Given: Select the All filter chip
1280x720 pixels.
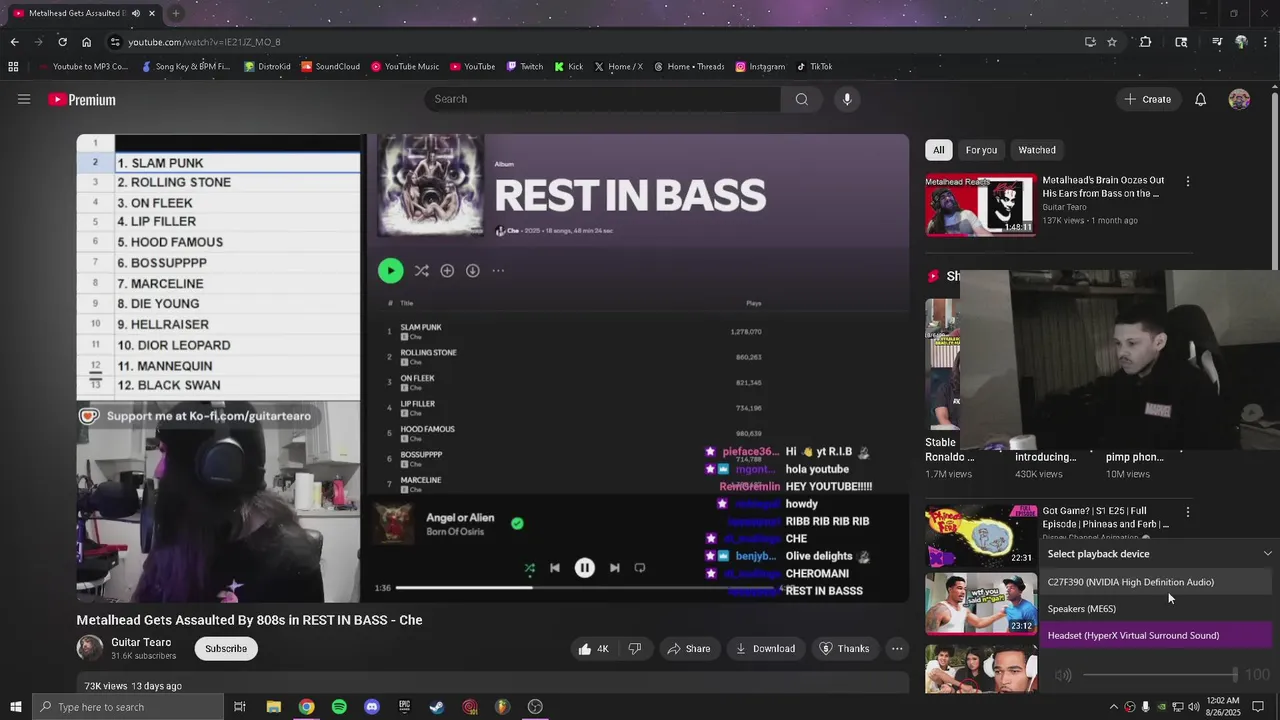Looking at the screenshot, I should coord(938,150).
